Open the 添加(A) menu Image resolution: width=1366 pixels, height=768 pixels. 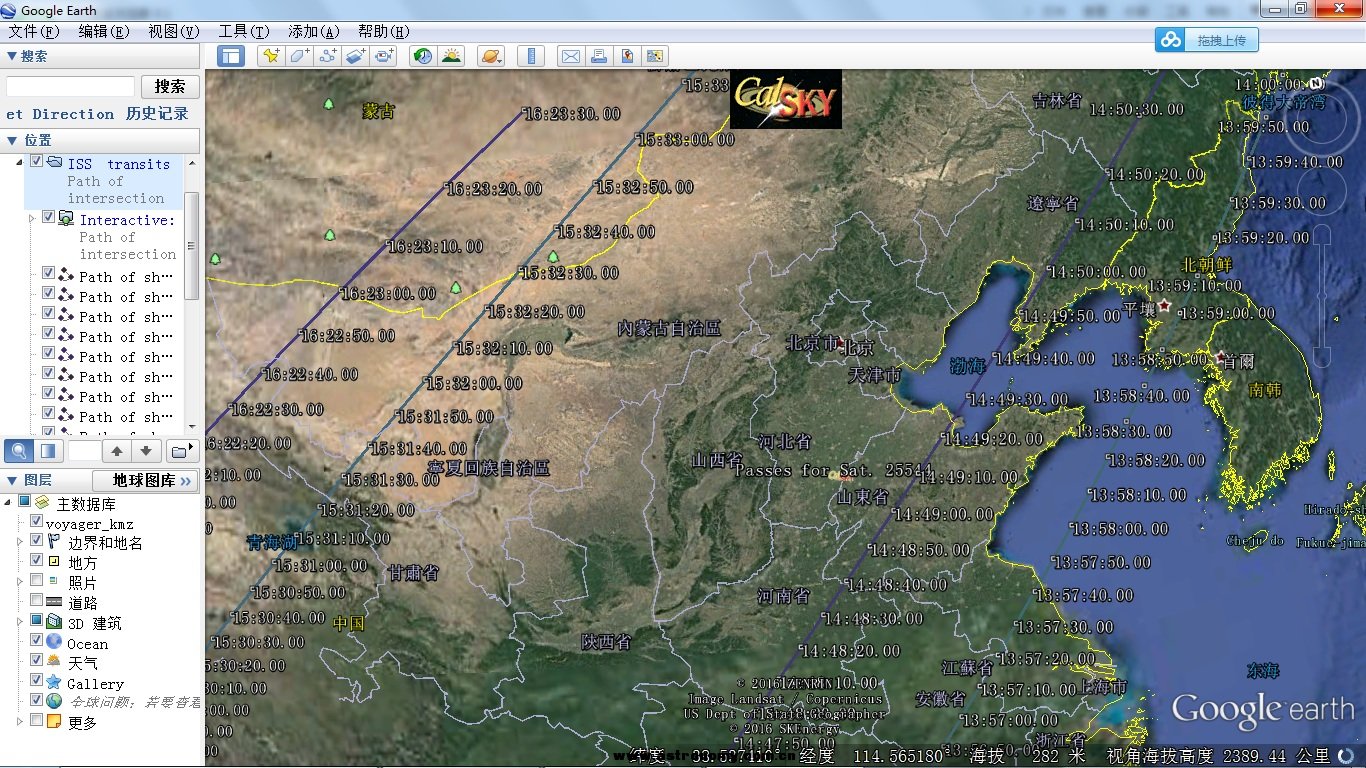point(314,31)
